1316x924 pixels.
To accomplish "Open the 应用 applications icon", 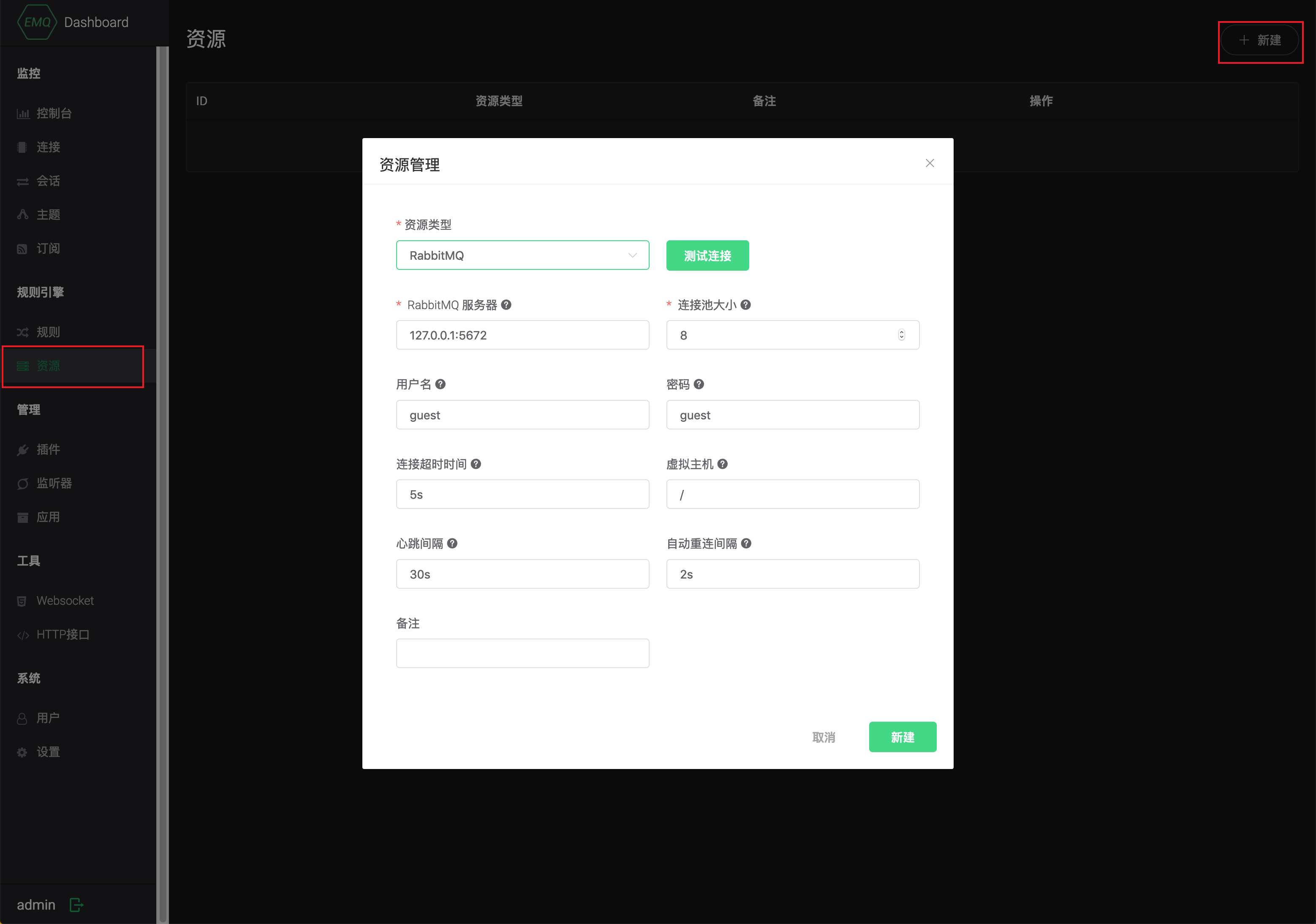I will pyautogui.click(x=23, y=516).
